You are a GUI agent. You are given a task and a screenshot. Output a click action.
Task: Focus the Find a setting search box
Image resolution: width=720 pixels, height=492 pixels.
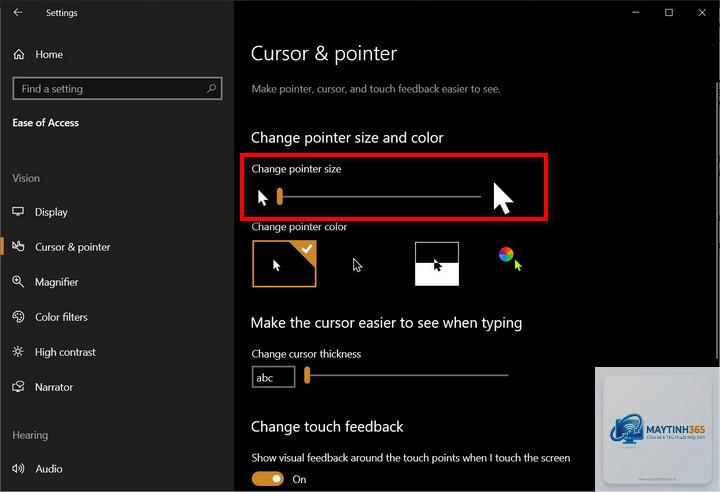click(118, 89)
